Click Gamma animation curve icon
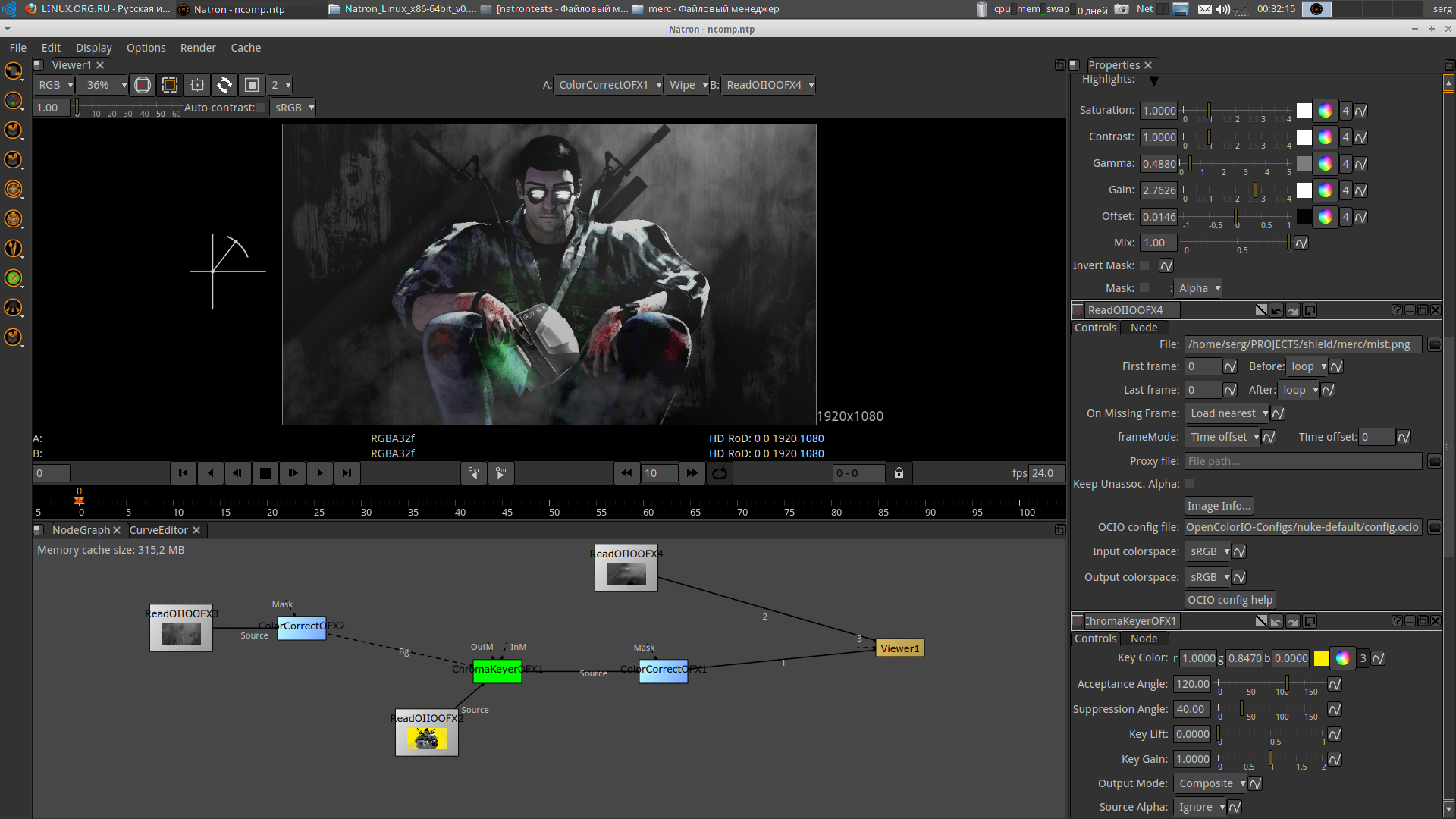This screenshot has height=819, width=1456. [1360, 164]
